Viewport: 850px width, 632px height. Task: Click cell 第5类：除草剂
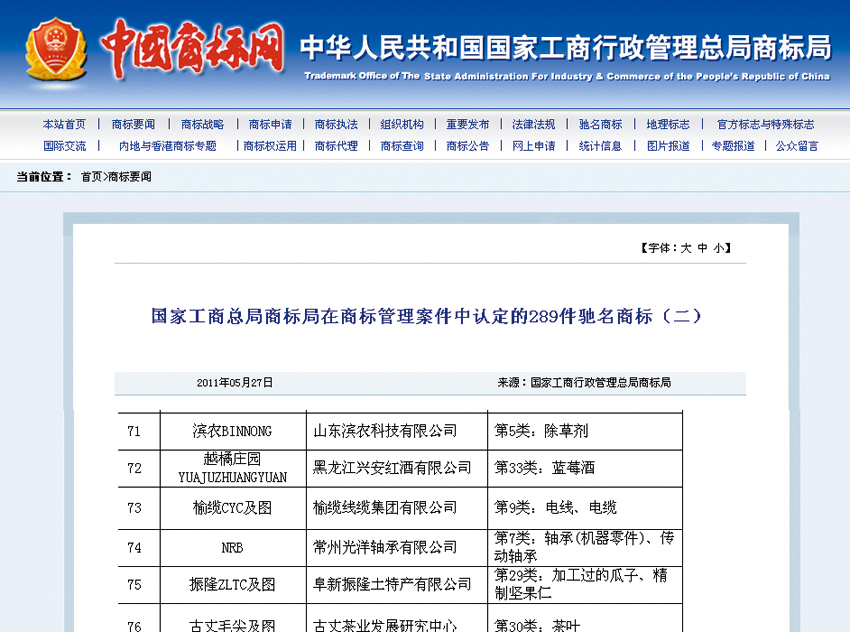(585, 431)
